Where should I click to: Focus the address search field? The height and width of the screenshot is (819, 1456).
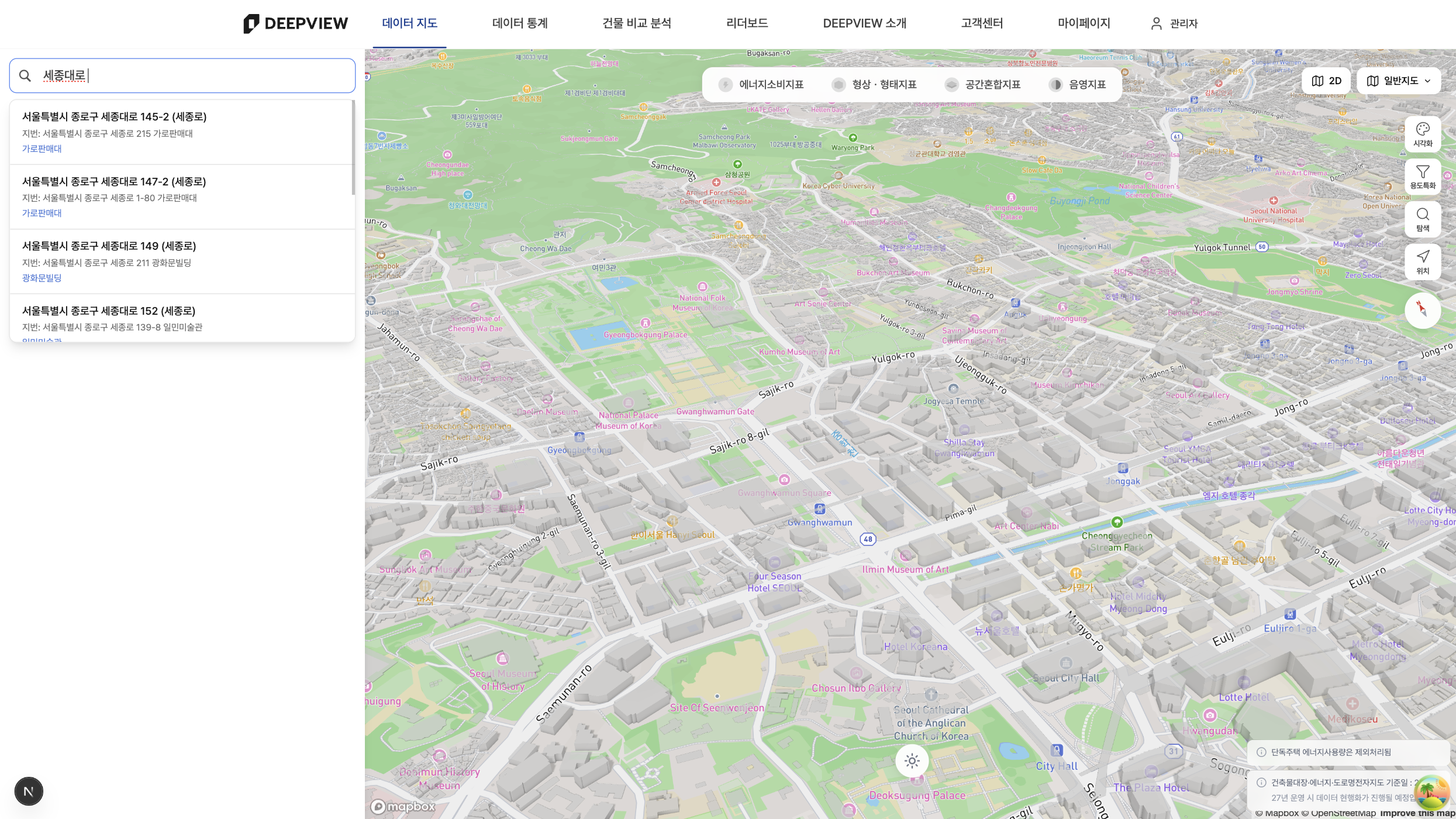(x=182, y=75)
